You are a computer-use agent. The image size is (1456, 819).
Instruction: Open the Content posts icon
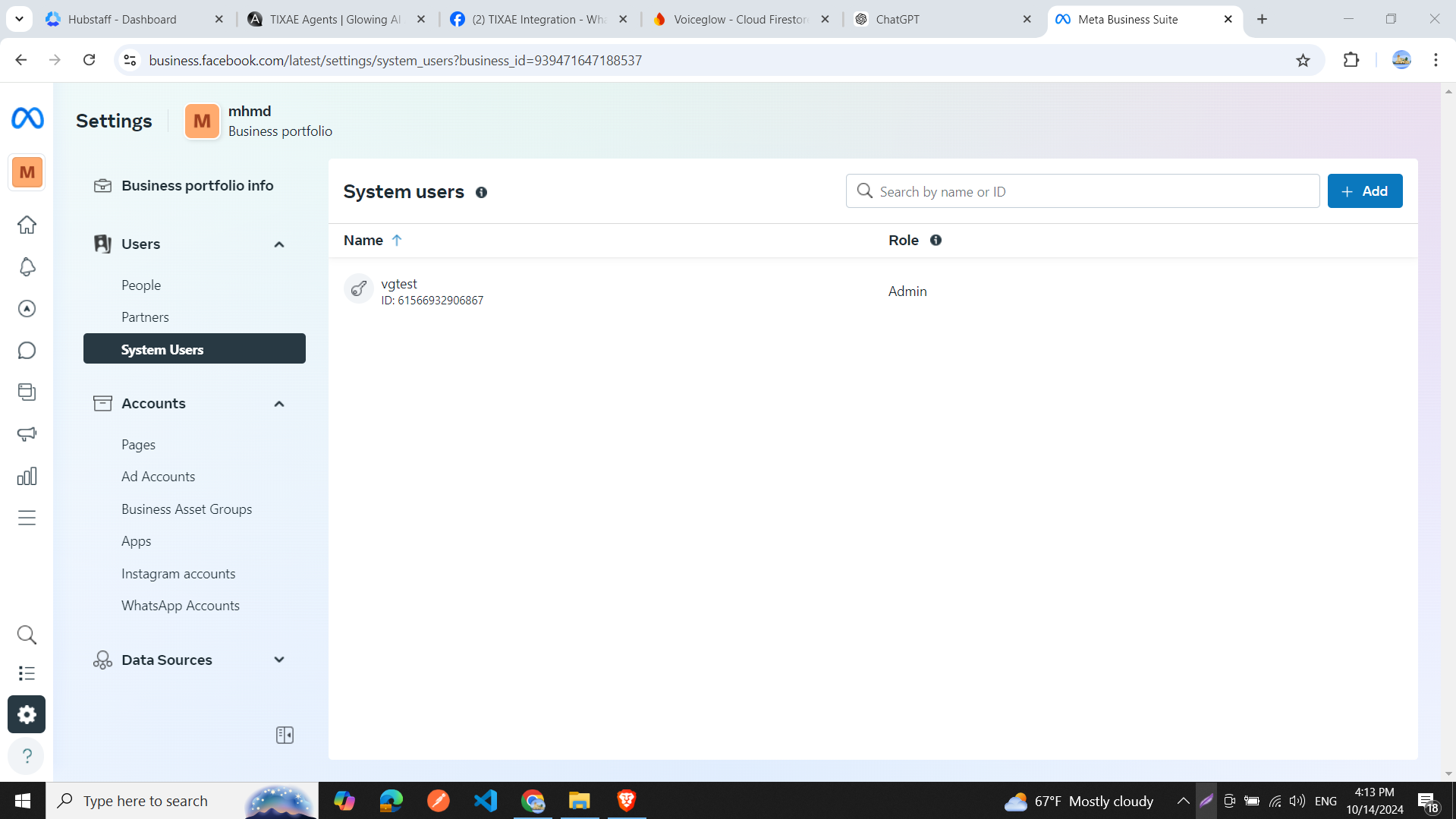coord(27,392)
